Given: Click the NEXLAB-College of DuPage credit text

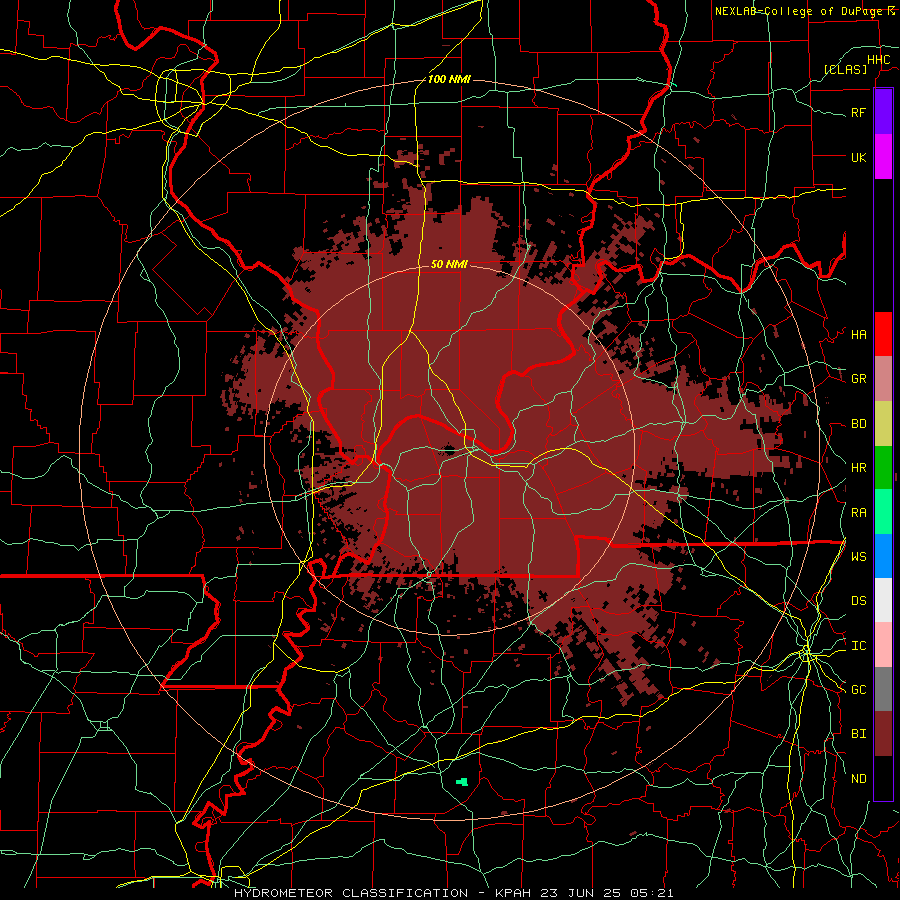Looking at the screenshot, I should click(x=798, y=11).
